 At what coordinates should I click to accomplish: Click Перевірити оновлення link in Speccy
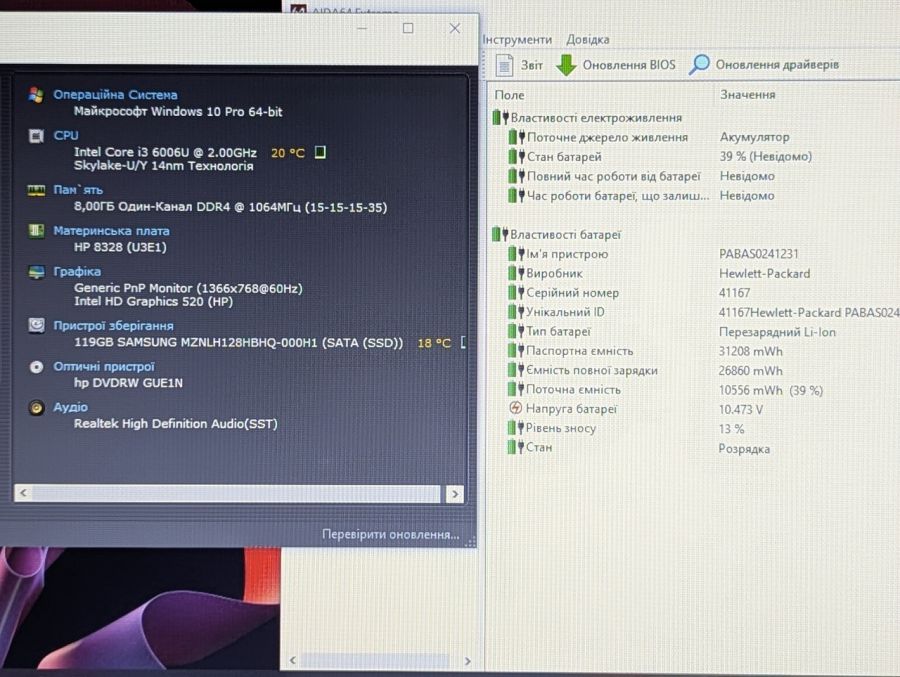[x=390, y=534]
